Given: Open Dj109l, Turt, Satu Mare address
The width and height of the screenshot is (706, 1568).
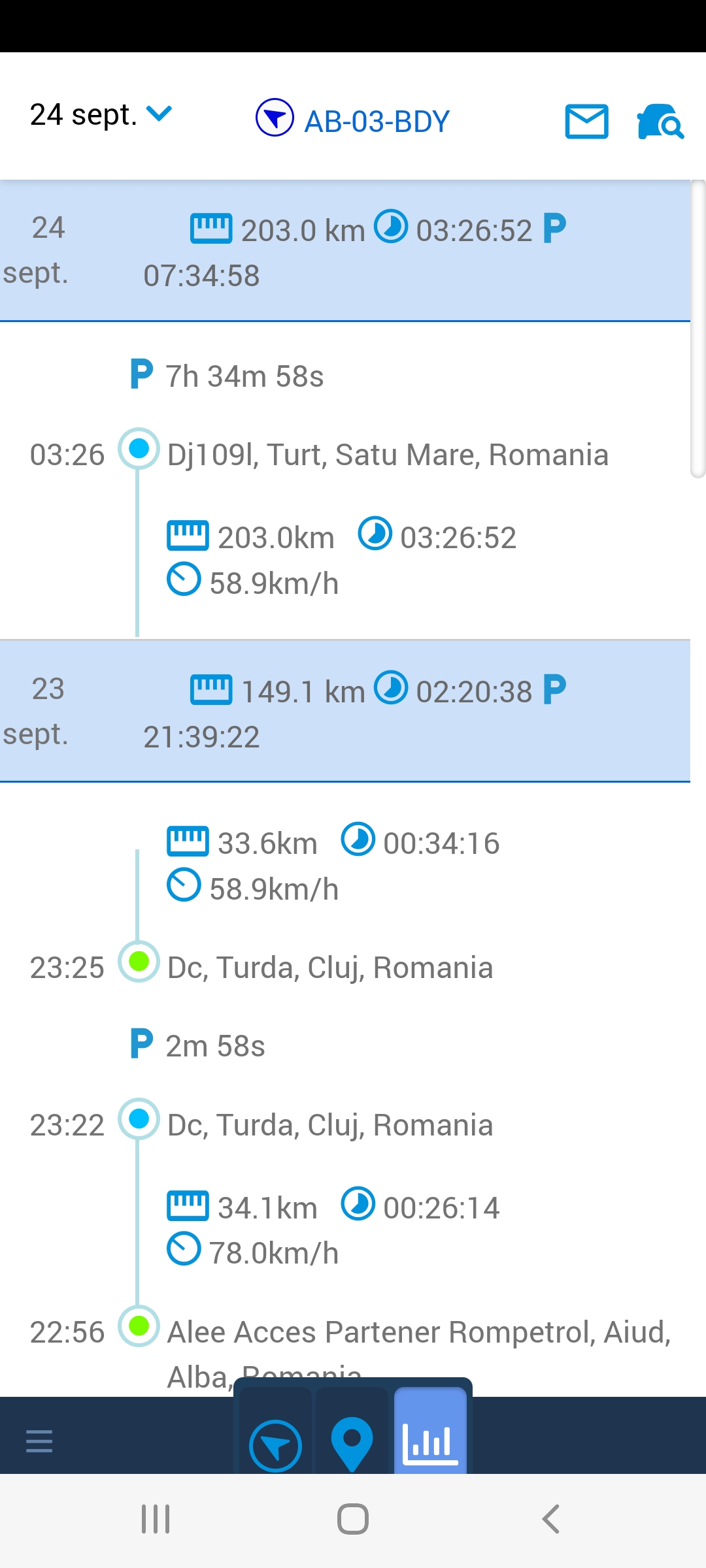Looking at the screenshot, I should (388, 455).
